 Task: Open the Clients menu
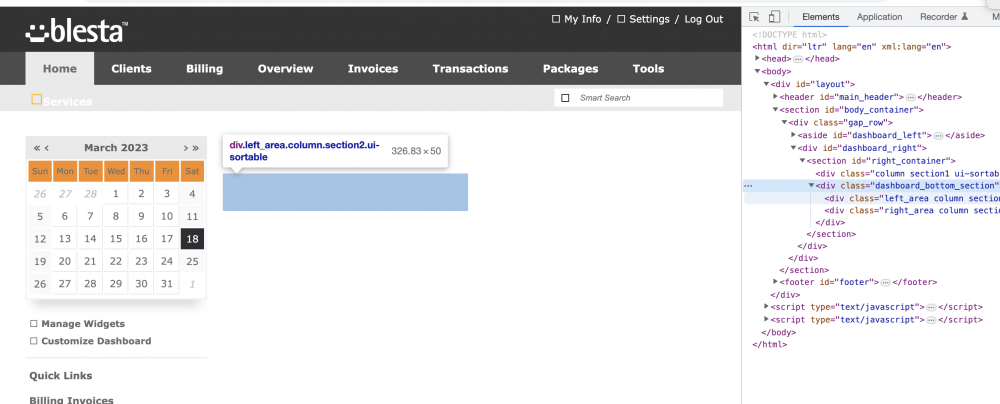131,68
